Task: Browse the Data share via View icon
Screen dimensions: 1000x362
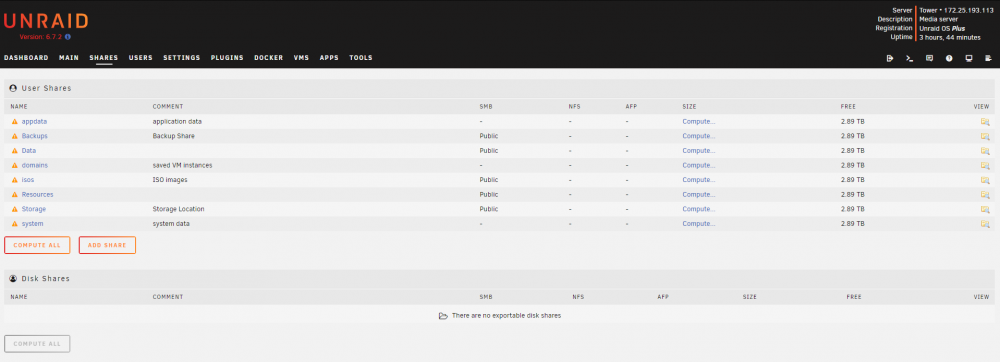Action: click(x=985, y=150)
